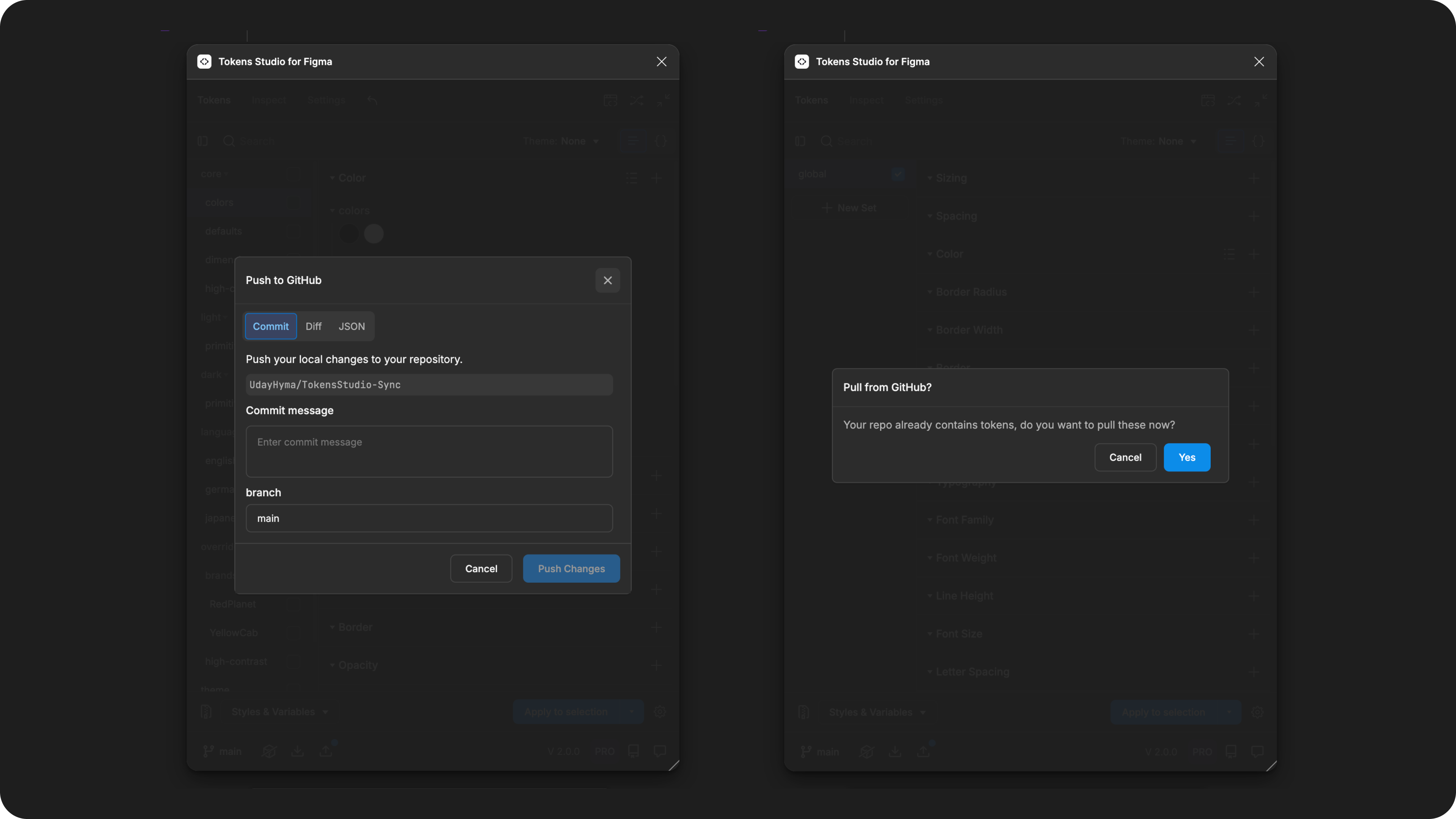Click the push upload icon, right window
This screenshot has height=819, width=1456.
923,752
